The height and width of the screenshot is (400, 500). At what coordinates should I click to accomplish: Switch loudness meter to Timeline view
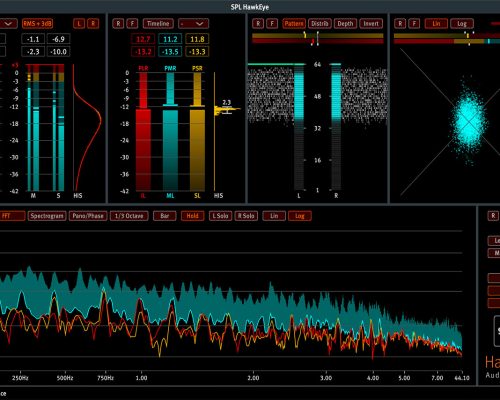(158, 24)
